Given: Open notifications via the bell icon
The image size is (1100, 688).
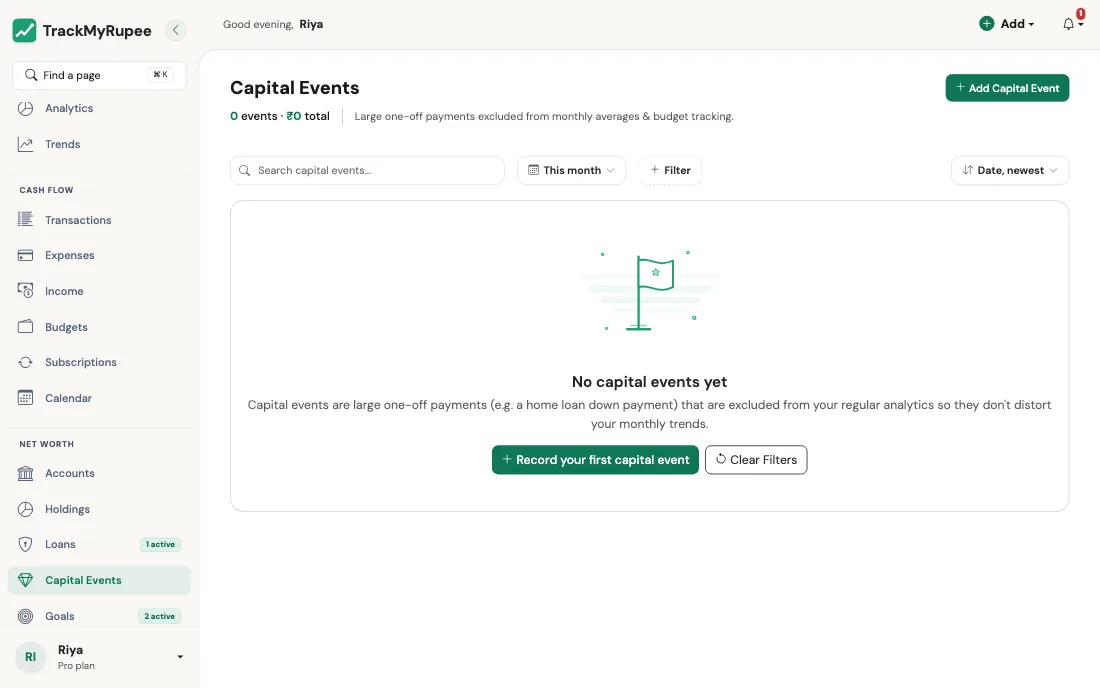Looking at the screenshot, I should pyautogui.click(x=1068, y=24).
